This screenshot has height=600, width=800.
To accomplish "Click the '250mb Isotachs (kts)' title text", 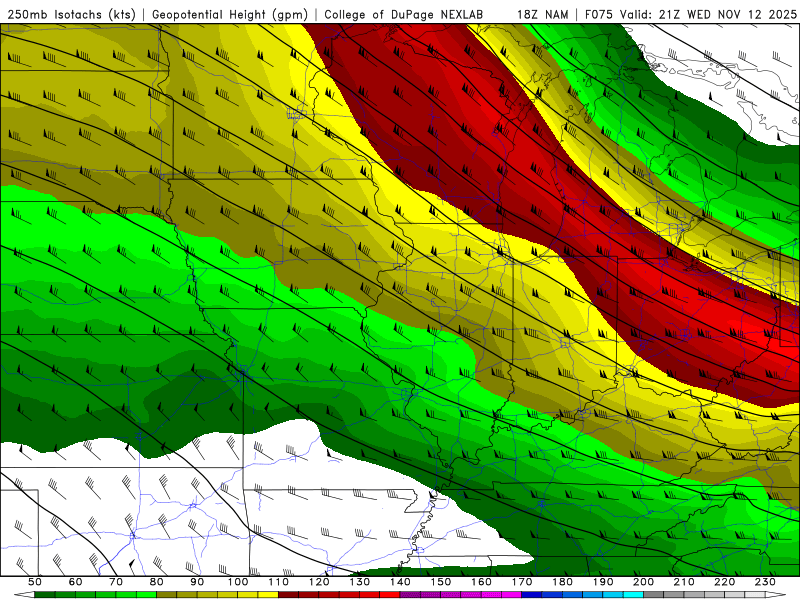I will point(71,14).
